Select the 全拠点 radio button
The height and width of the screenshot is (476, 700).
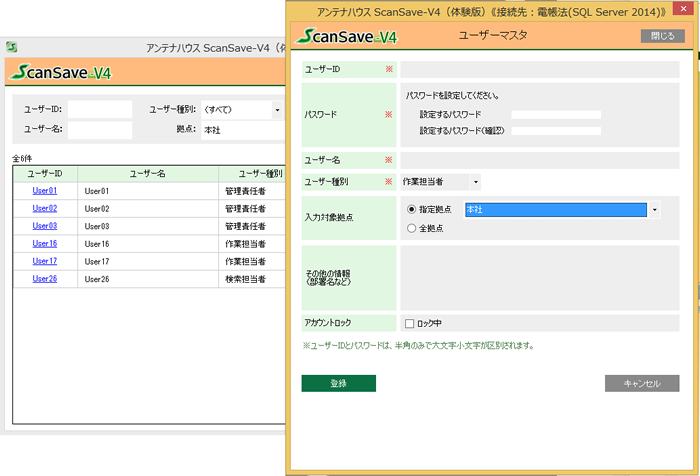point(412,228)
